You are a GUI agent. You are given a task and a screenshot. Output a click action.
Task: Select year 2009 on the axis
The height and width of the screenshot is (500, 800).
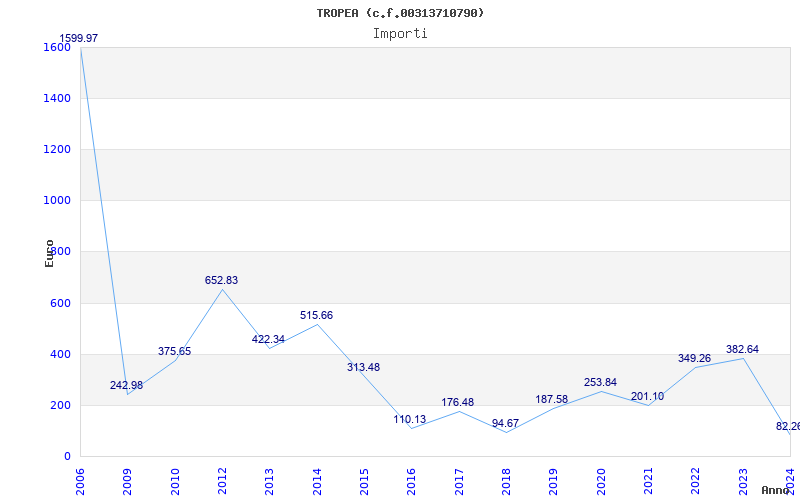coord(128,479)
